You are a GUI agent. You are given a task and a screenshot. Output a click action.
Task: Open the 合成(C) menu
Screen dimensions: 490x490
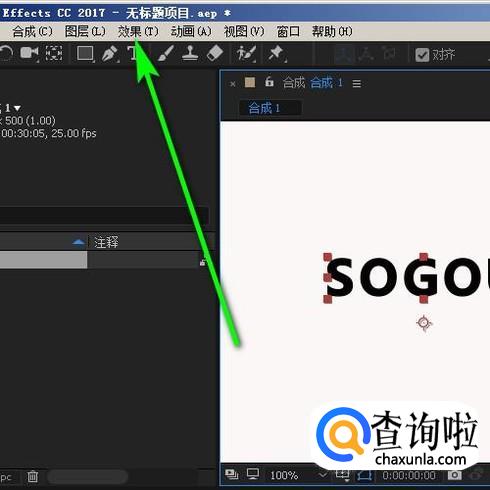click(32, 32)
